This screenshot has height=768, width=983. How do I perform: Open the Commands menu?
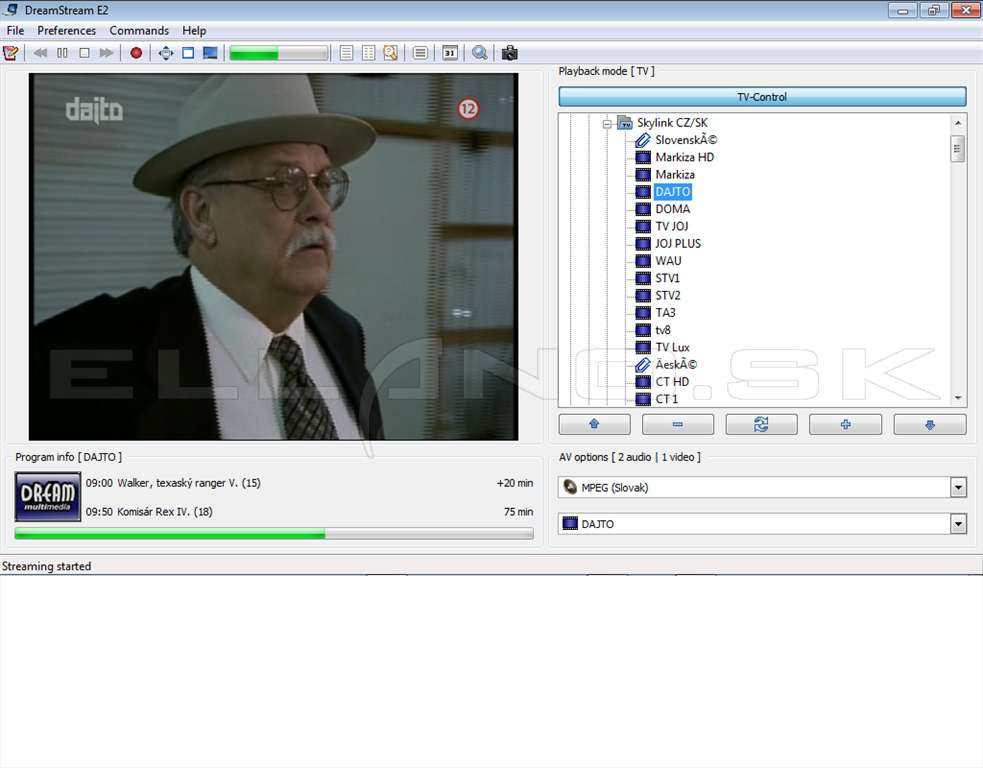pyautogui.click(x=139, y=30)
